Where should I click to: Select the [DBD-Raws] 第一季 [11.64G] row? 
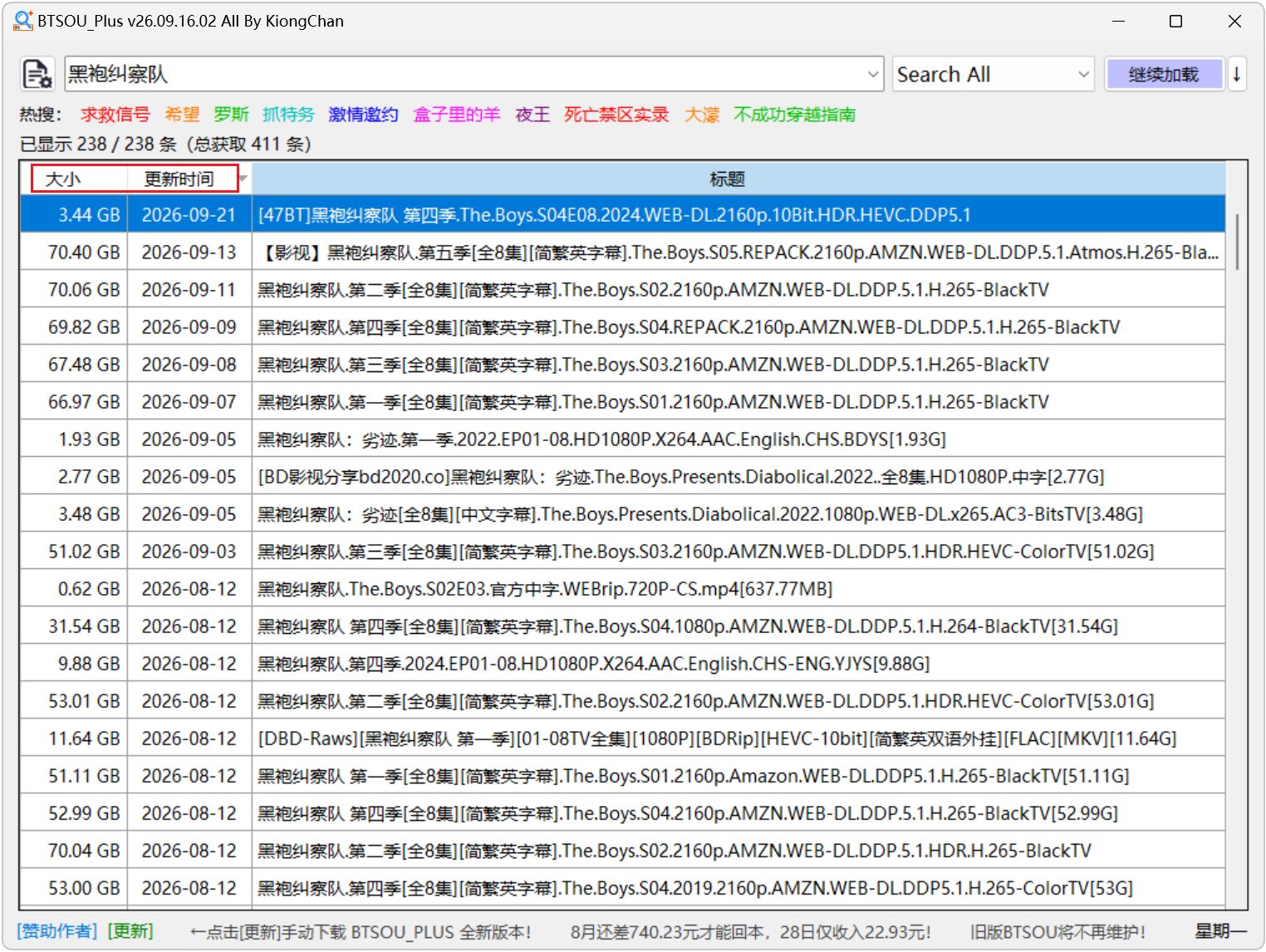[x=622, y=738]
